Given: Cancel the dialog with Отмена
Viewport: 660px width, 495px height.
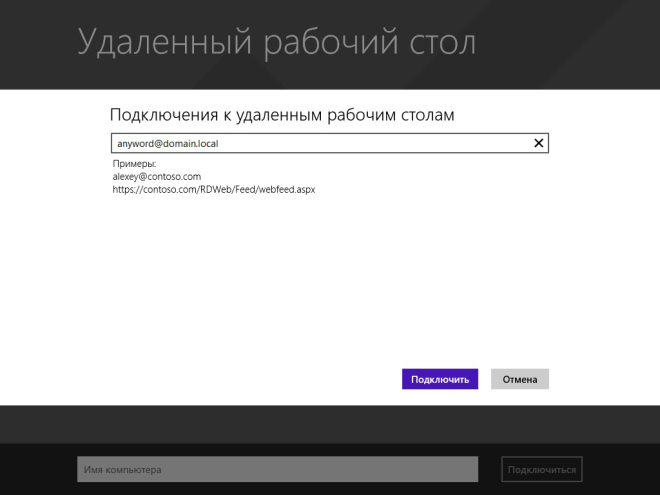Looking at the screenshot, I should tap(520, 379).
